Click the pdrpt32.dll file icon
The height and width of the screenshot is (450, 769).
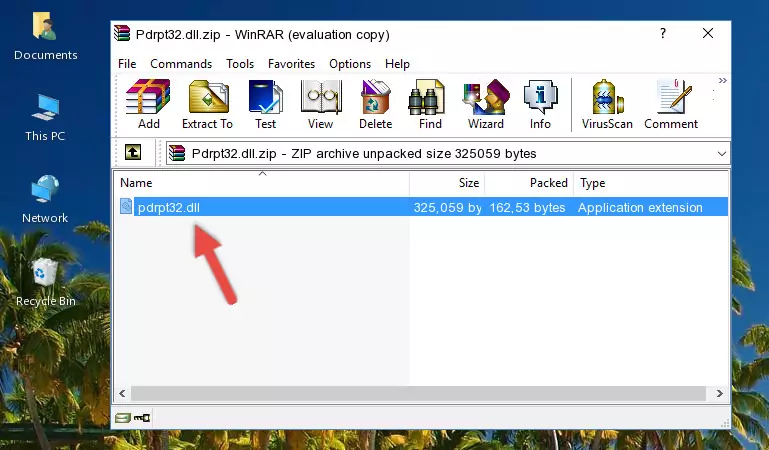click(126, 206)
